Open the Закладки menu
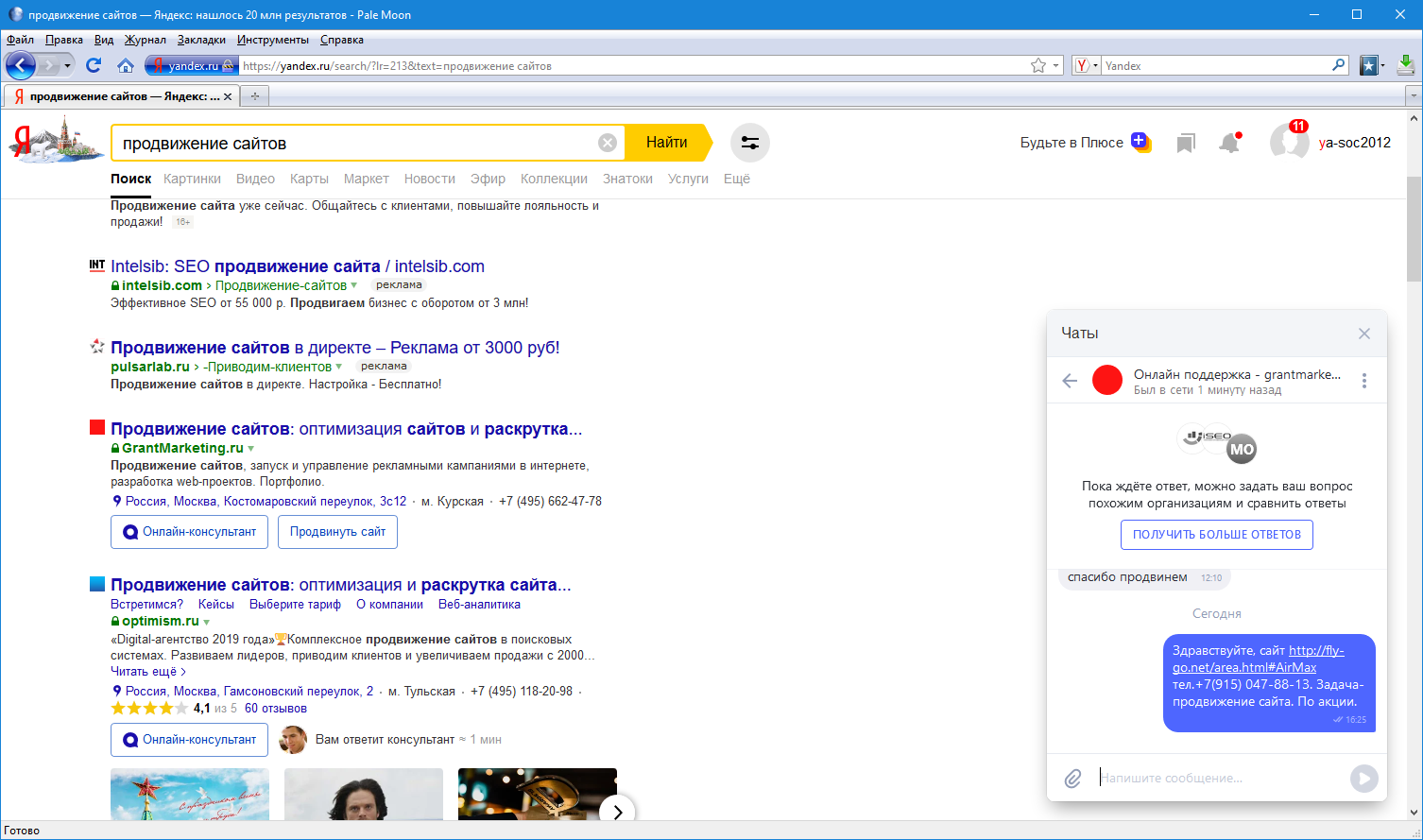The image size is (1423, 840). (201, 40)
